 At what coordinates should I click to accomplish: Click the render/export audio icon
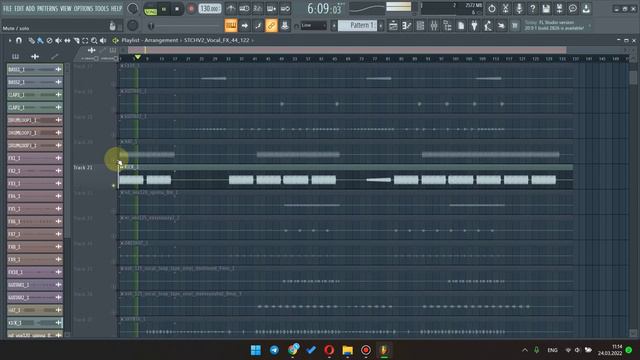pos(560,9)
